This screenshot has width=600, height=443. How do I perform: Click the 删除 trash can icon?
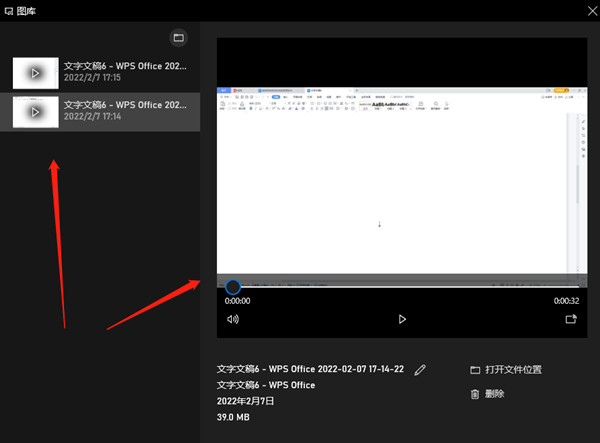point(474,394)
